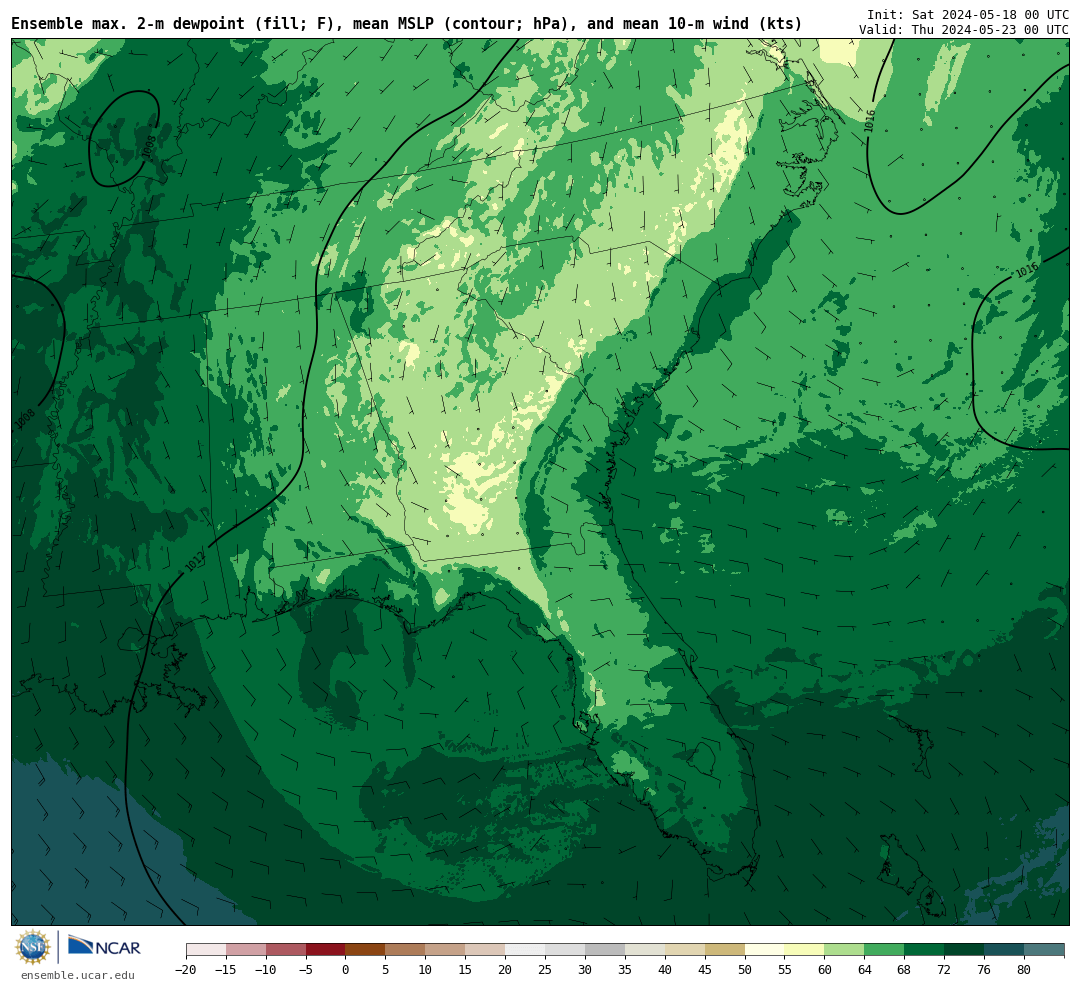
Task: Pick the colorbar swatch between 50 and 55
Action: tap(765, 950)
